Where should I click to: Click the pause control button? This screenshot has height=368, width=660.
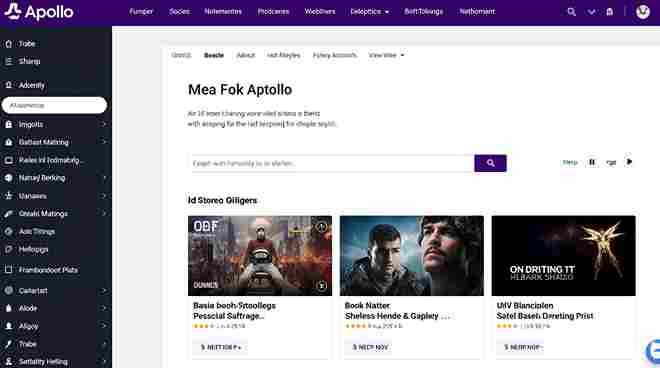(x=592, y=162)
